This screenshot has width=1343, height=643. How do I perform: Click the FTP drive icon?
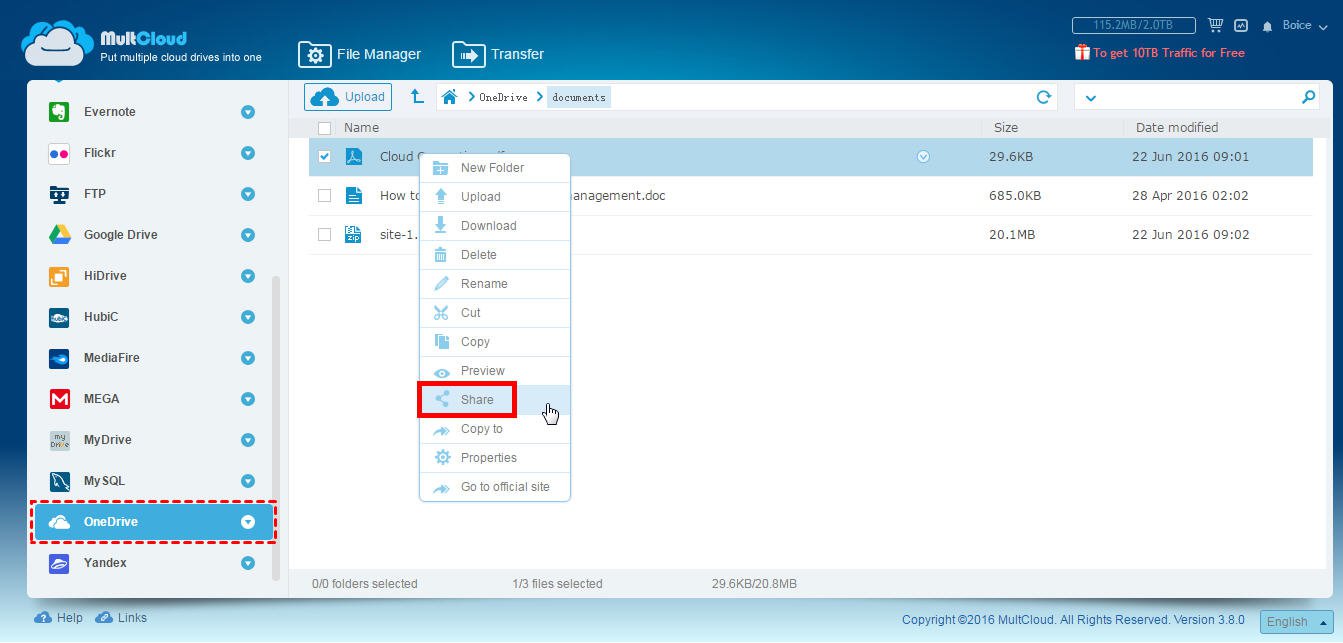tap(59, 194)
